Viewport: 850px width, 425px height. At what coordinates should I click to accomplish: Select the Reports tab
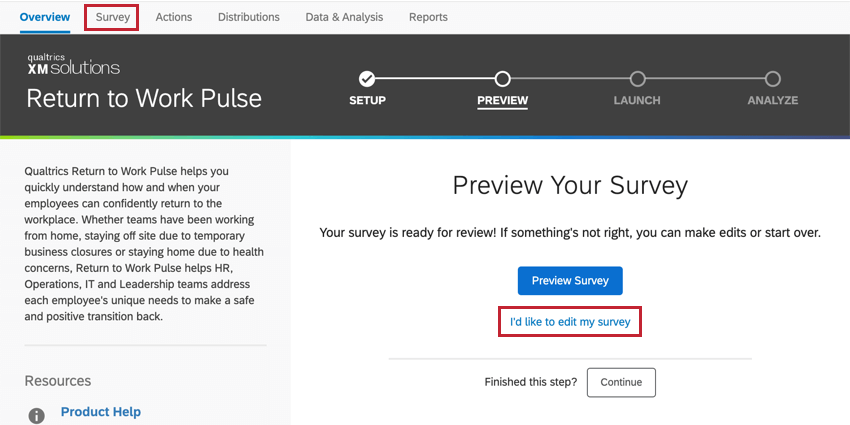pyautogui.click(x=428, y=17)
